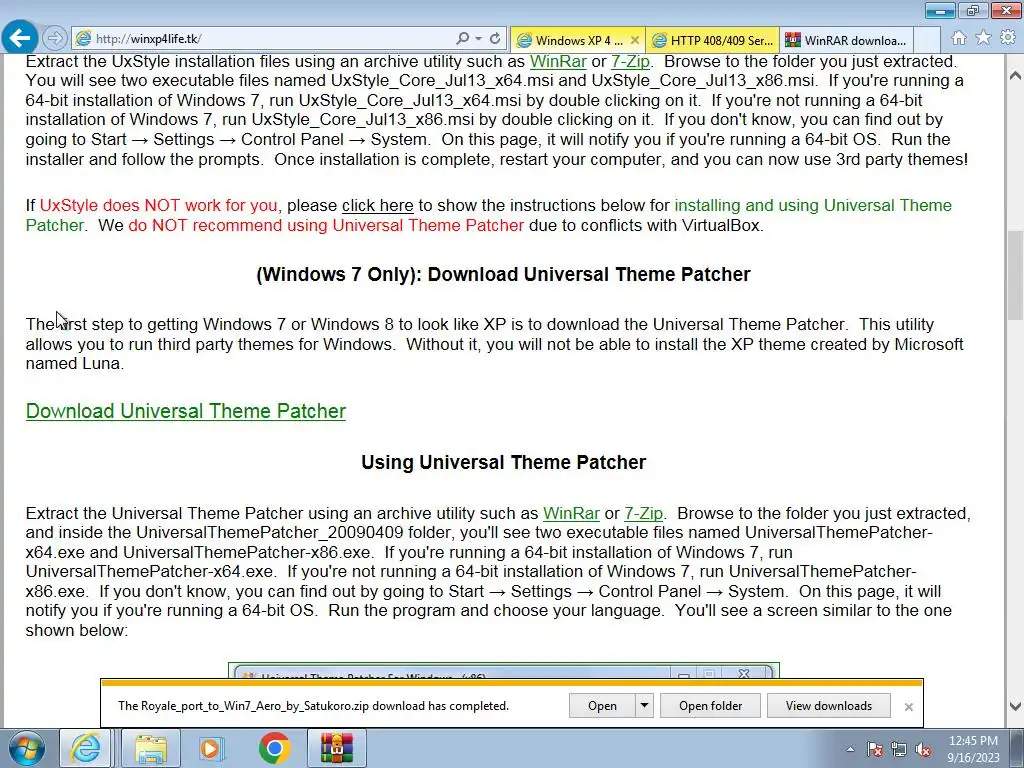Switch to the WinRAR download tab
The height and width of the screenshot is (768, 1024).
coord(846,40)
